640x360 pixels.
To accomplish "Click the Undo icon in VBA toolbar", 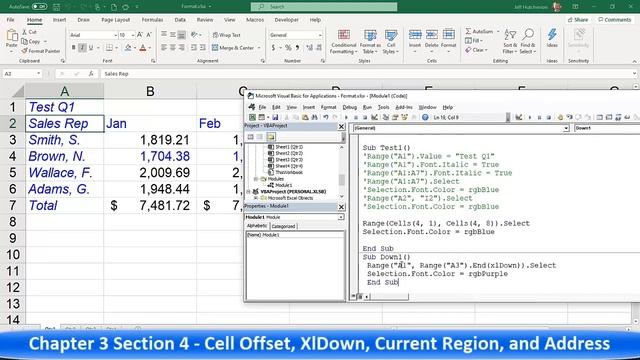I will [326, 117].
